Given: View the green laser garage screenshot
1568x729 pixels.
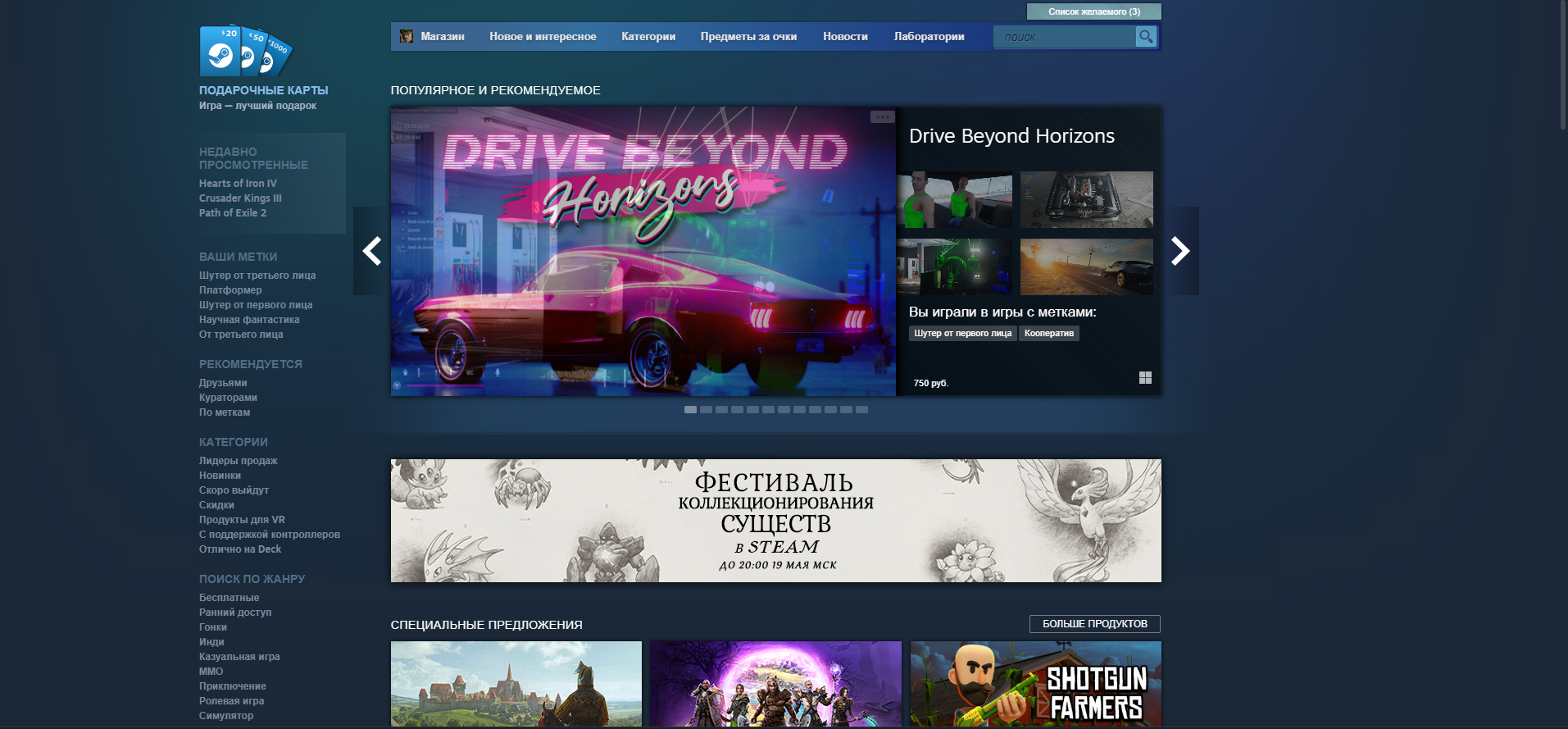Looking at the screenshot, I should click(955, 267).
